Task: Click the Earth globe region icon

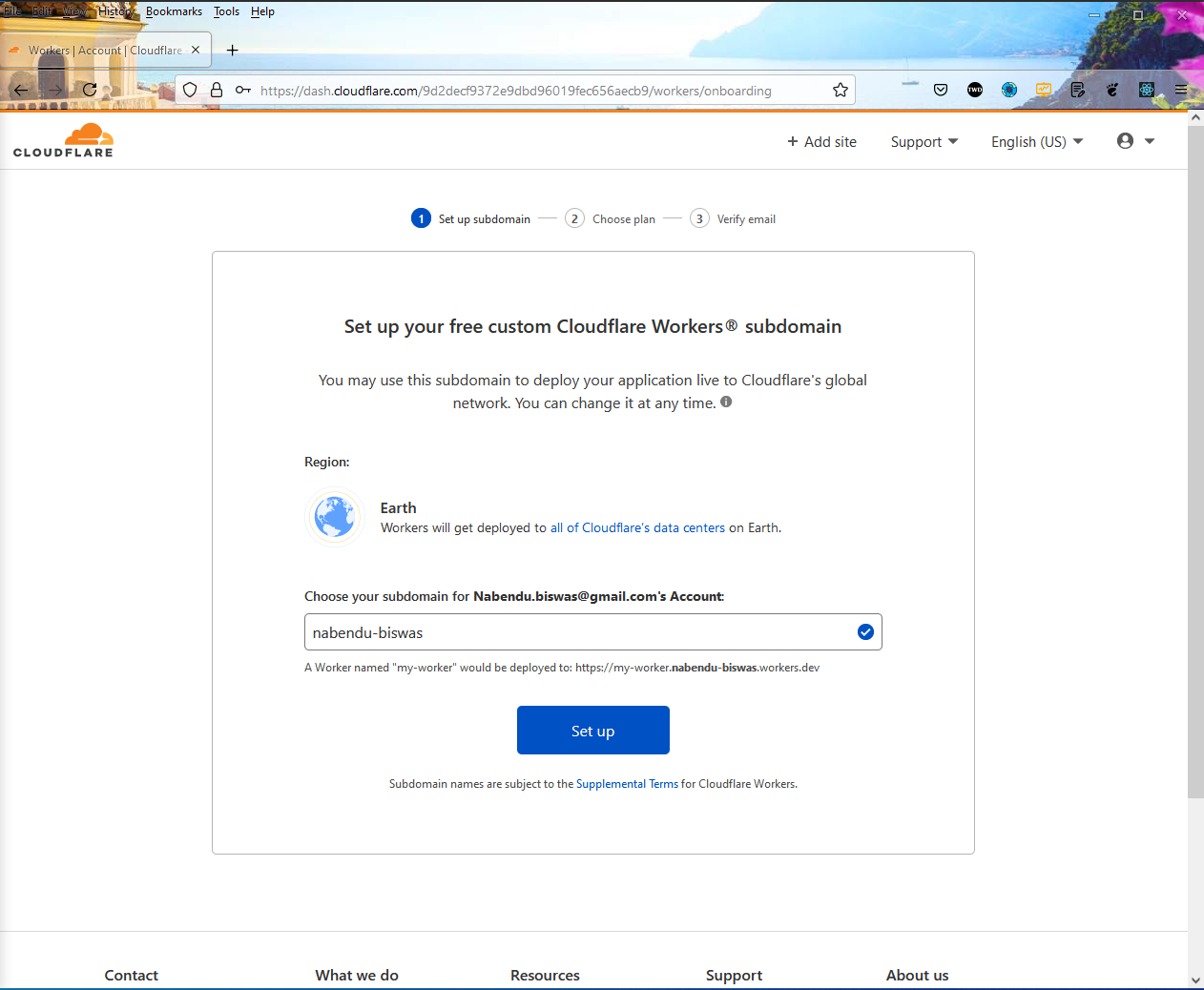Action: [x=335, y=516]
